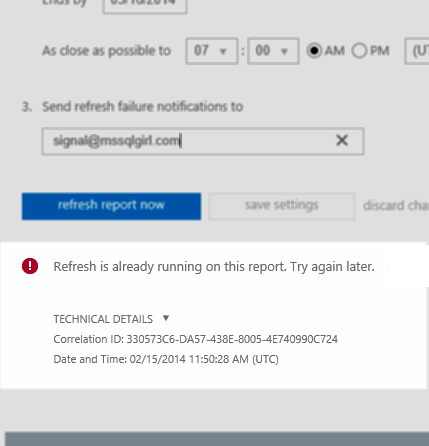Click the save settings button
The image size is (429, 446).
pyautogui.click(x=282, y=206)
